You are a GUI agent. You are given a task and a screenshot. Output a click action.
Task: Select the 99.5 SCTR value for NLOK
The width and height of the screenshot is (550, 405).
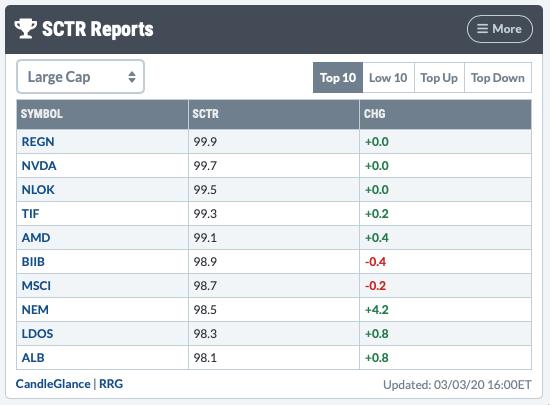pyautogui.click(x=205, y=190)
